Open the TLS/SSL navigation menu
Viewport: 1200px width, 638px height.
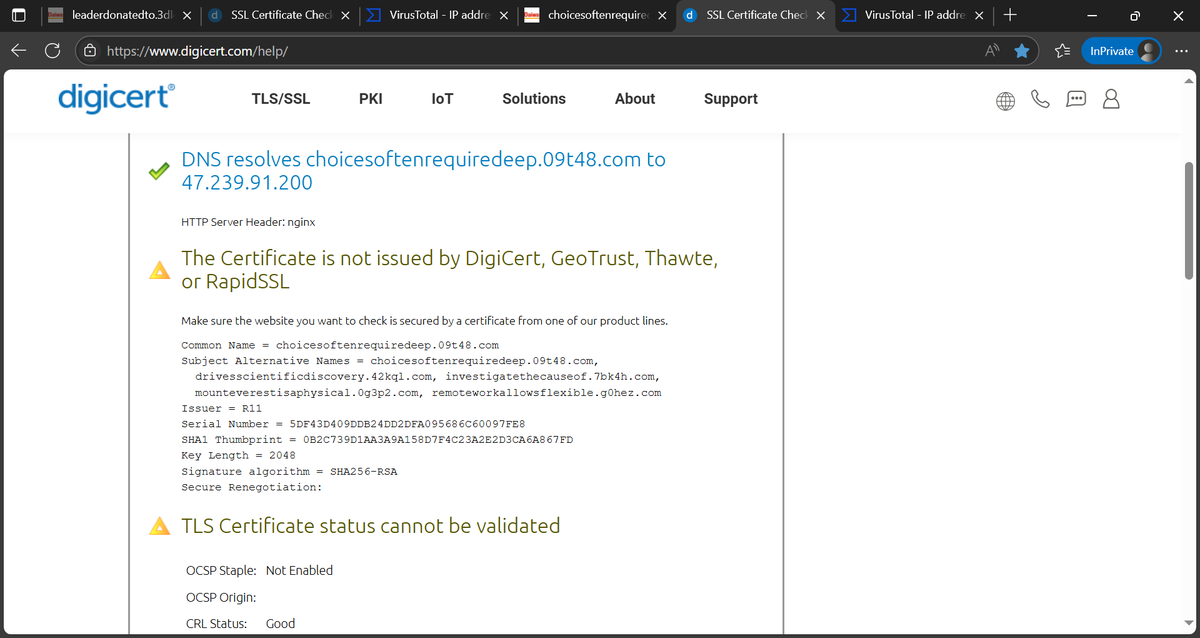pos(281,99)
